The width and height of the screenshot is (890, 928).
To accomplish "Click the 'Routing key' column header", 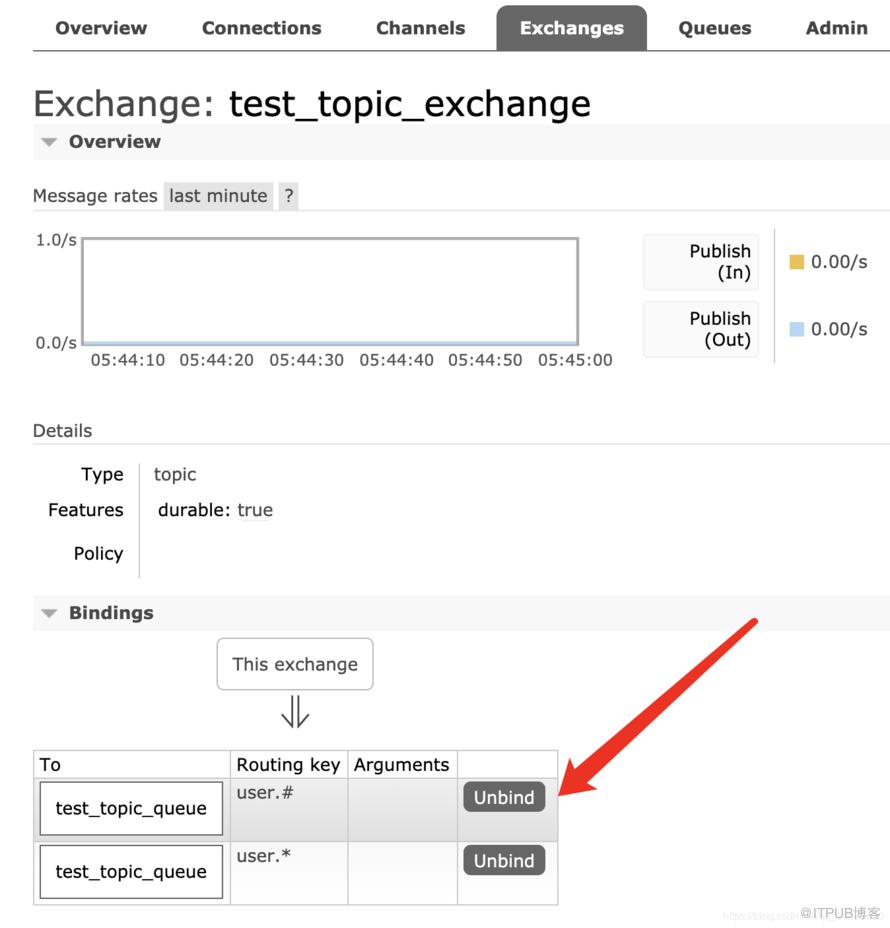I will coord(288,765).
